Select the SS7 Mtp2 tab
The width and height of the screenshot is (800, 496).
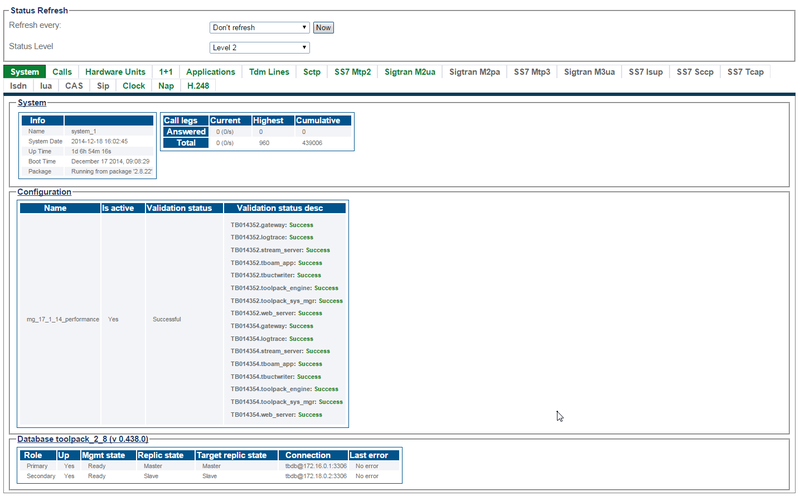click(353, 72)
